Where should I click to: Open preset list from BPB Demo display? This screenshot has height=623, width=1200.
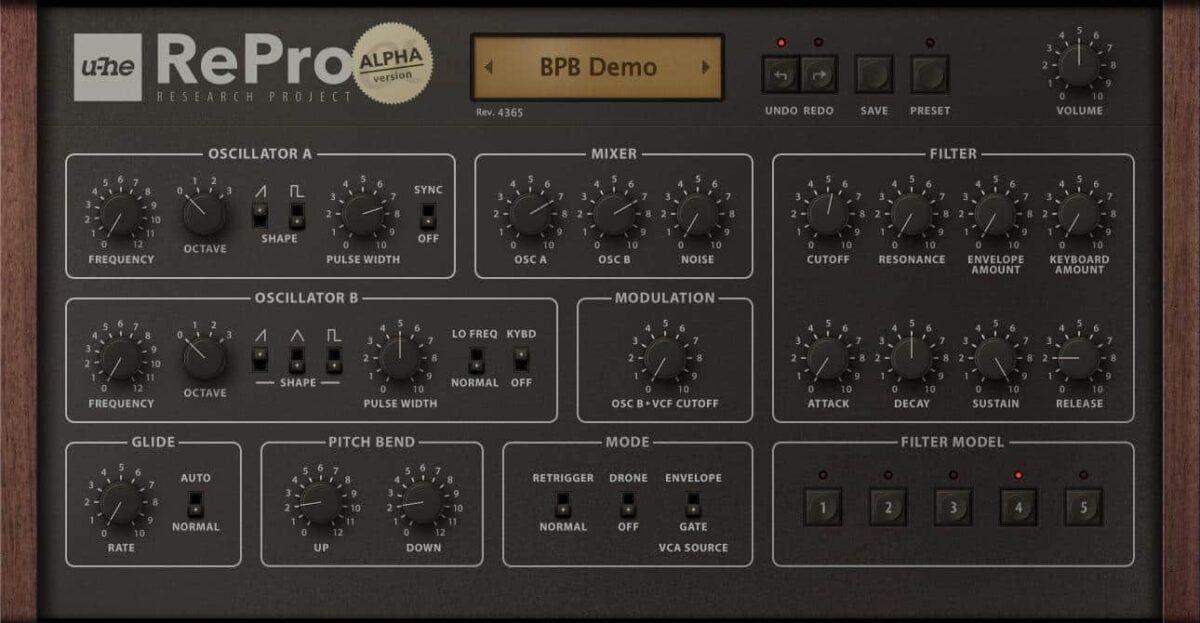click(x=599, y=66)
